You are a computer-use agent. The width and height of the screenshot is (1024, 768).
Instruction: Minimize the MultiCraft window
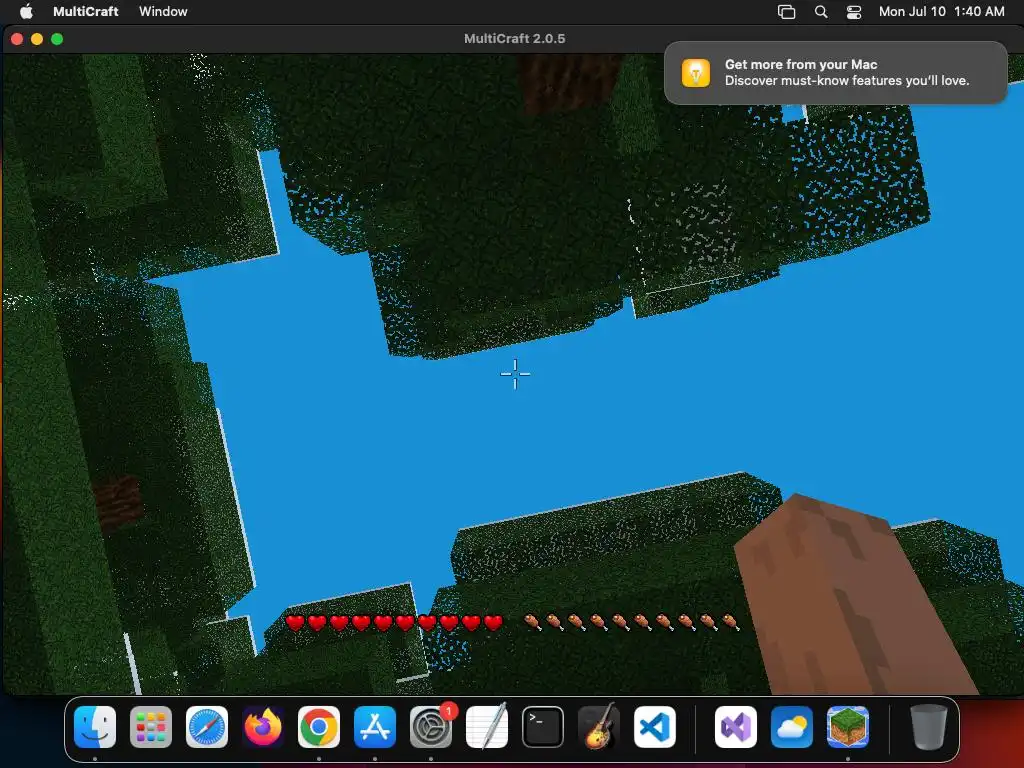point(37,39)
